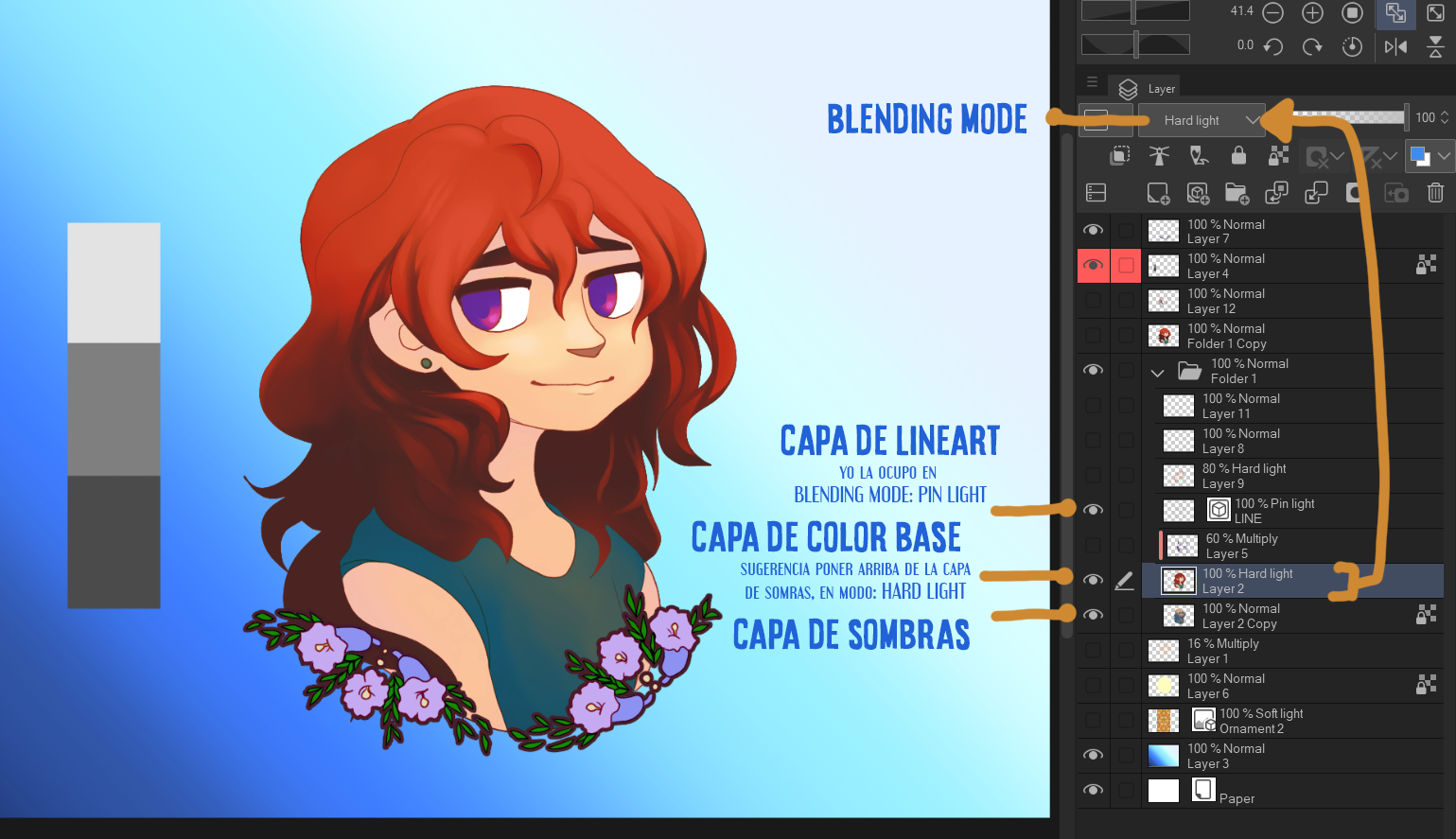The image size is (1456, 839).
Task: Transfer to Lower Layer icon
Action: click(x=1276, y=193)
